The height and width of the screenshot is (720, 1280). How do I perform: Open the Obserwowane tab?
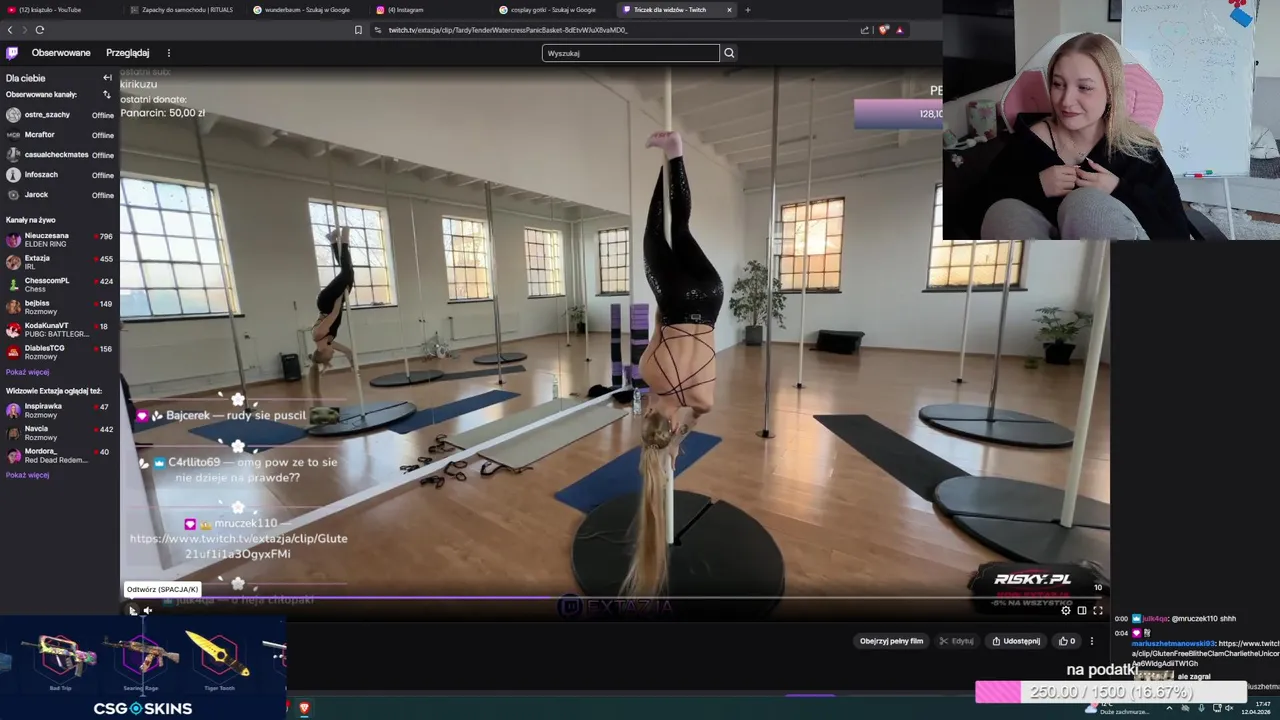pyautogui.click(x=61, y=53)
